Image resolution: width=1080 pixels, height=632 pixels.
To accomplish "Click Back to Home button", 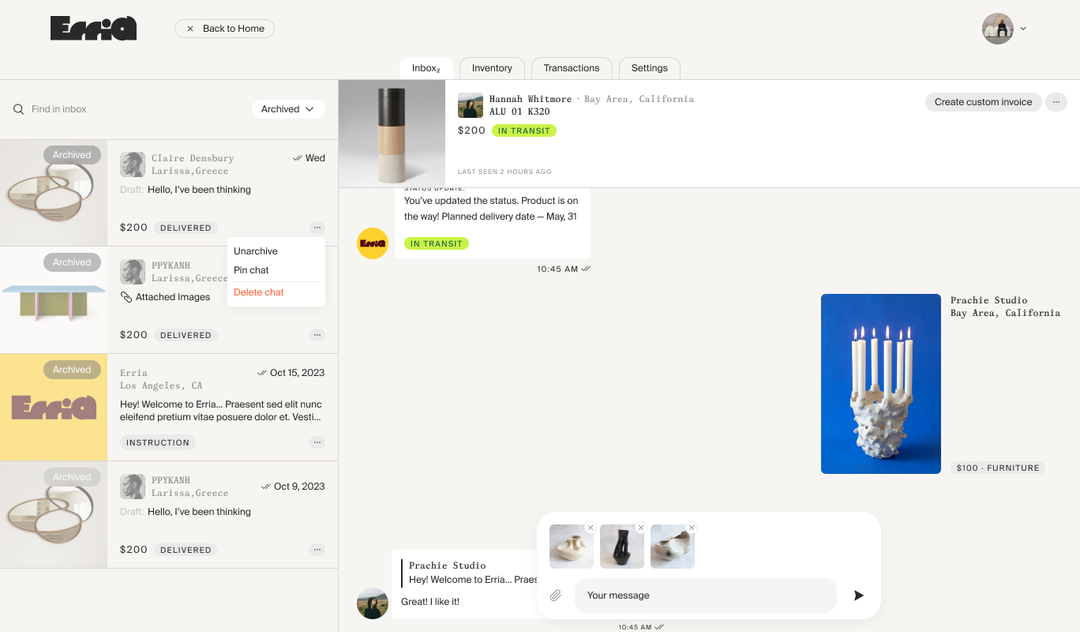I will point(225,29).
